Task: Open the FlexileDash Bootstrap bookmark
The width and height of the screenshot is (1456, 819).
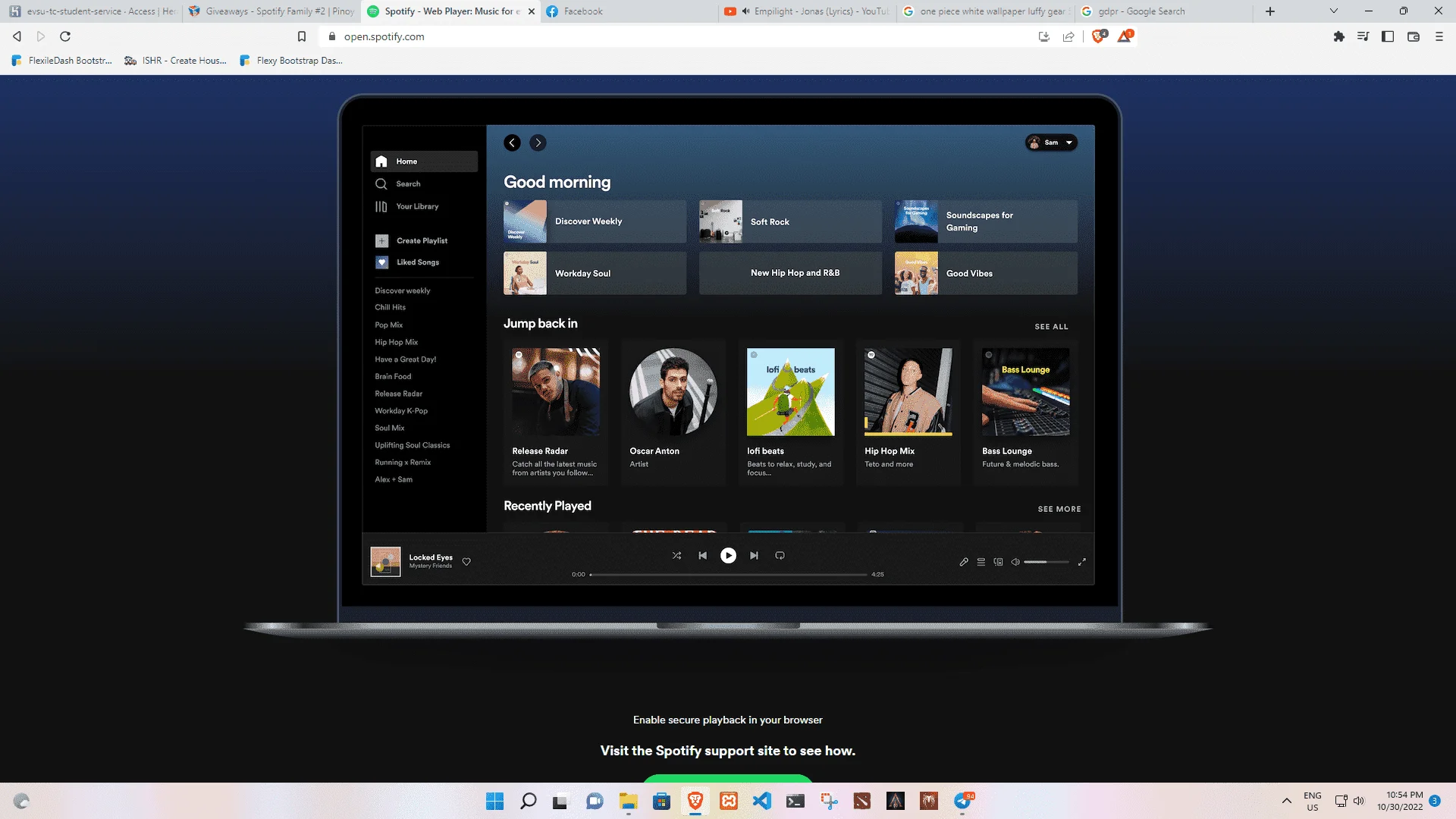Action: pyautogui.click(x=62, y=61)
